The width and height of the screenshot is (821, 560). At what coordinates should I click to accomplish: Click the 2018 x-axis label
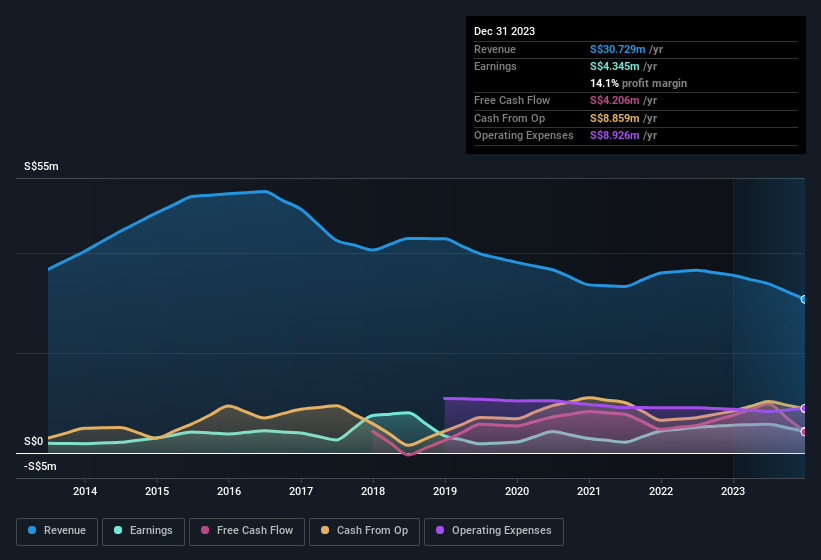coord(373,491)
